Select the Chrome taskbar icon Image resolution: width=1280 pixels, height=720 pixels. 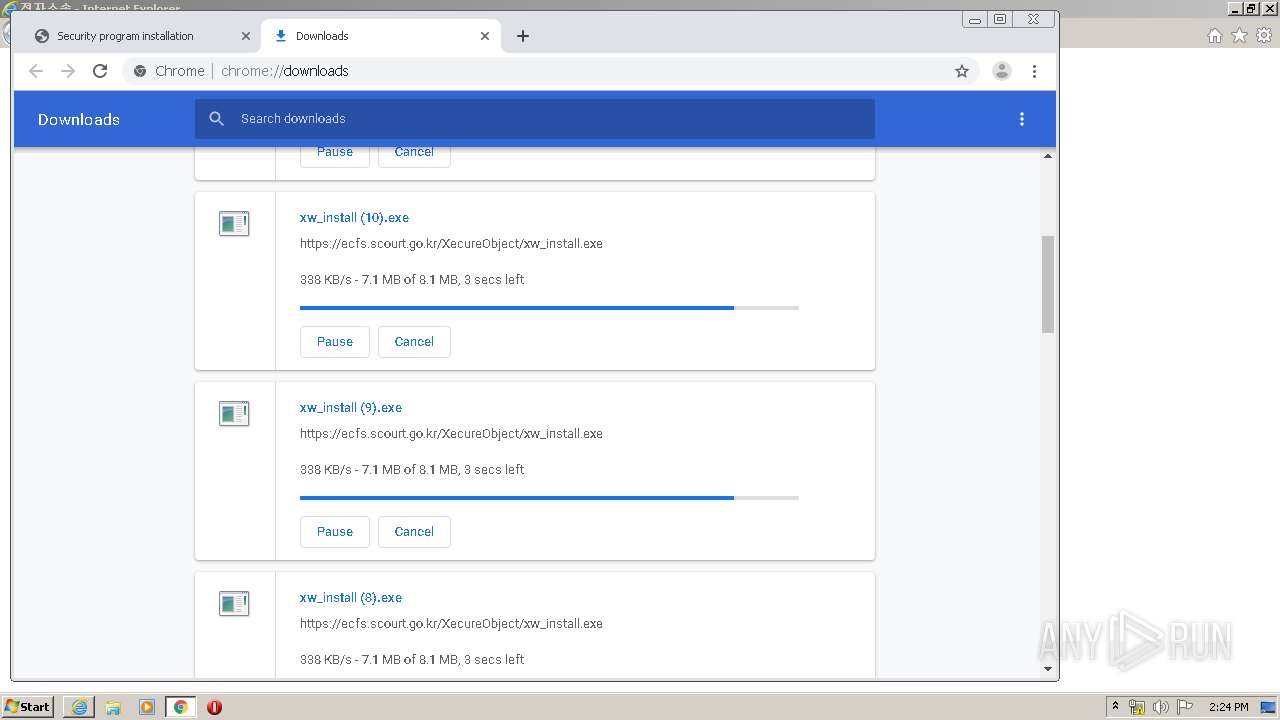coord(181,707)
